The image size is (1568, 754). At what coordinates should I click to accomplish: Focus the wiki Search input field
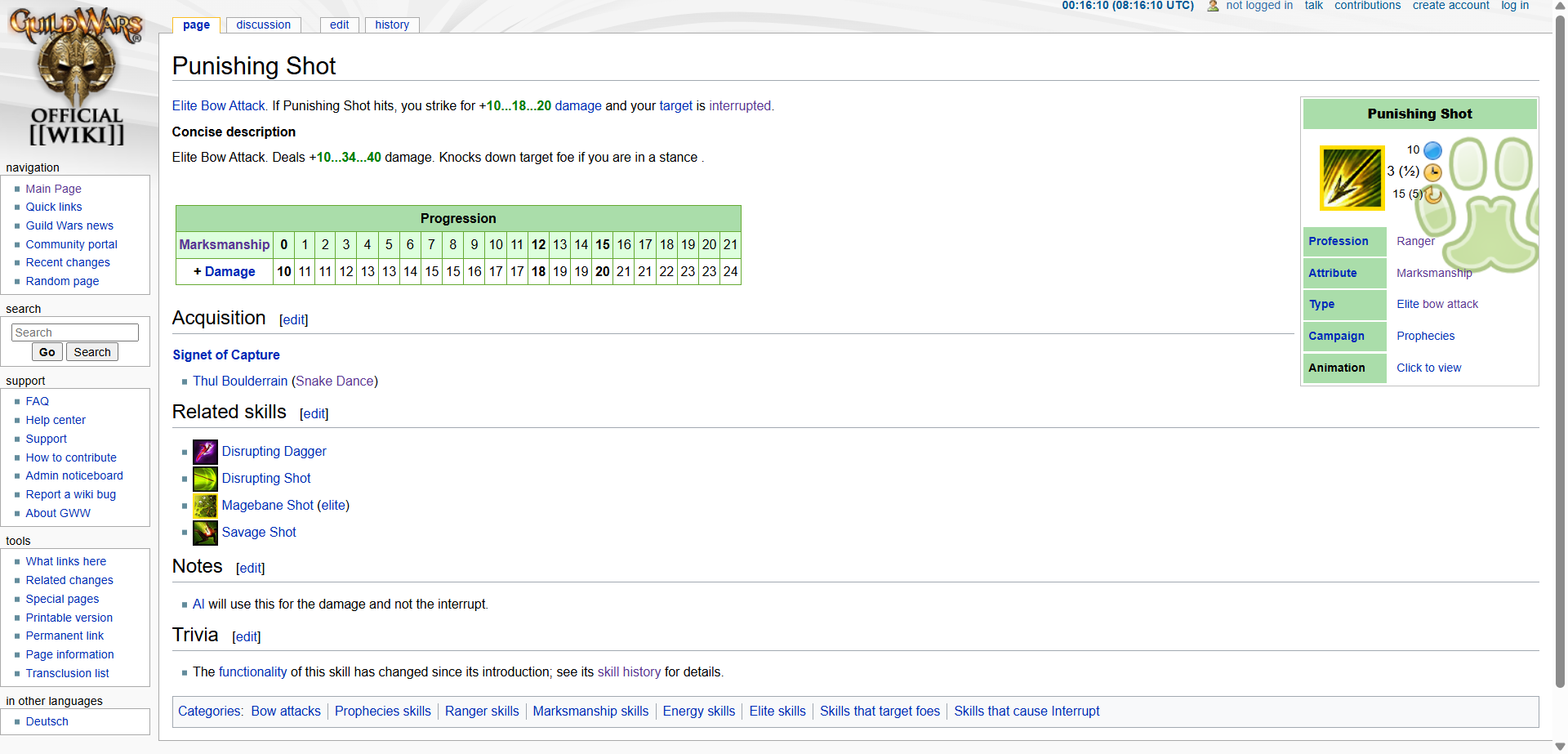click(x=75, y=332)
